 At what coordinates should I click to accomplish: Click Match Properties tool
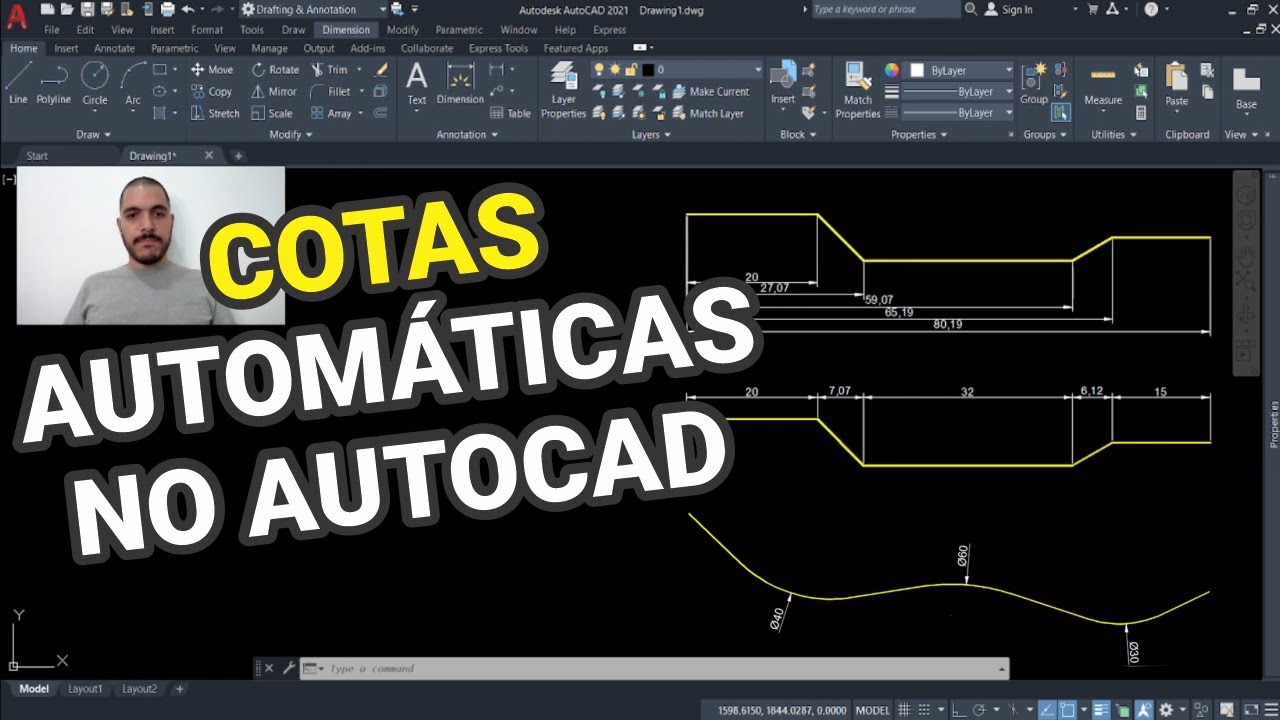tap(858, 90)
